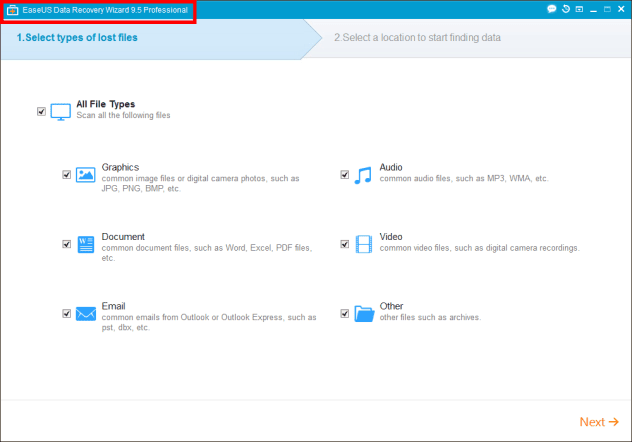Open the window menu dropdown icon in title bar
This screenshot has height=442, width=632.
(579, 9)
